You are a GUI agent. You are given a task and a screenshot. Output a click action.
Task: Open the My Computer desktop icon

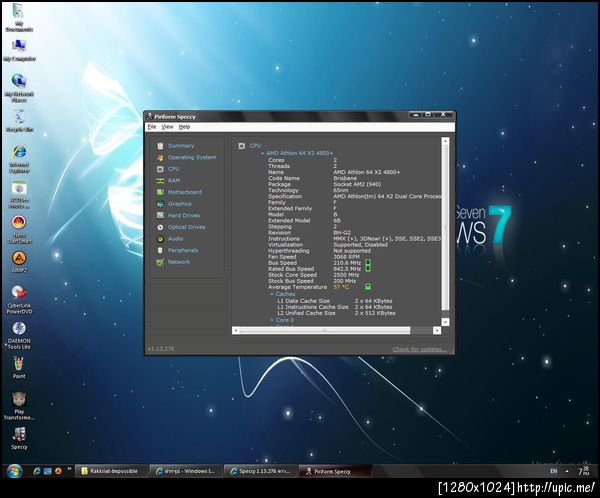click(x=19, y=46)
